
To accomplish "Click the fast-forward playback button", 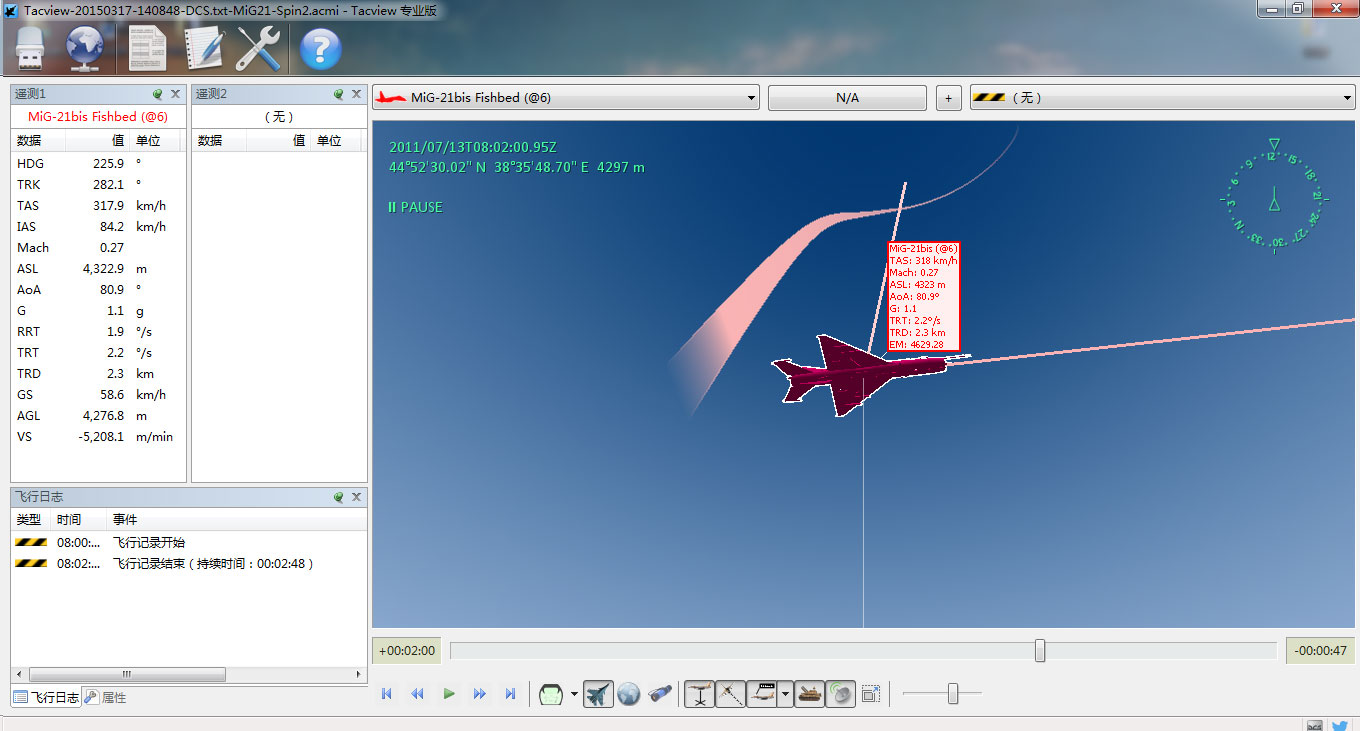I will (480, 693).
